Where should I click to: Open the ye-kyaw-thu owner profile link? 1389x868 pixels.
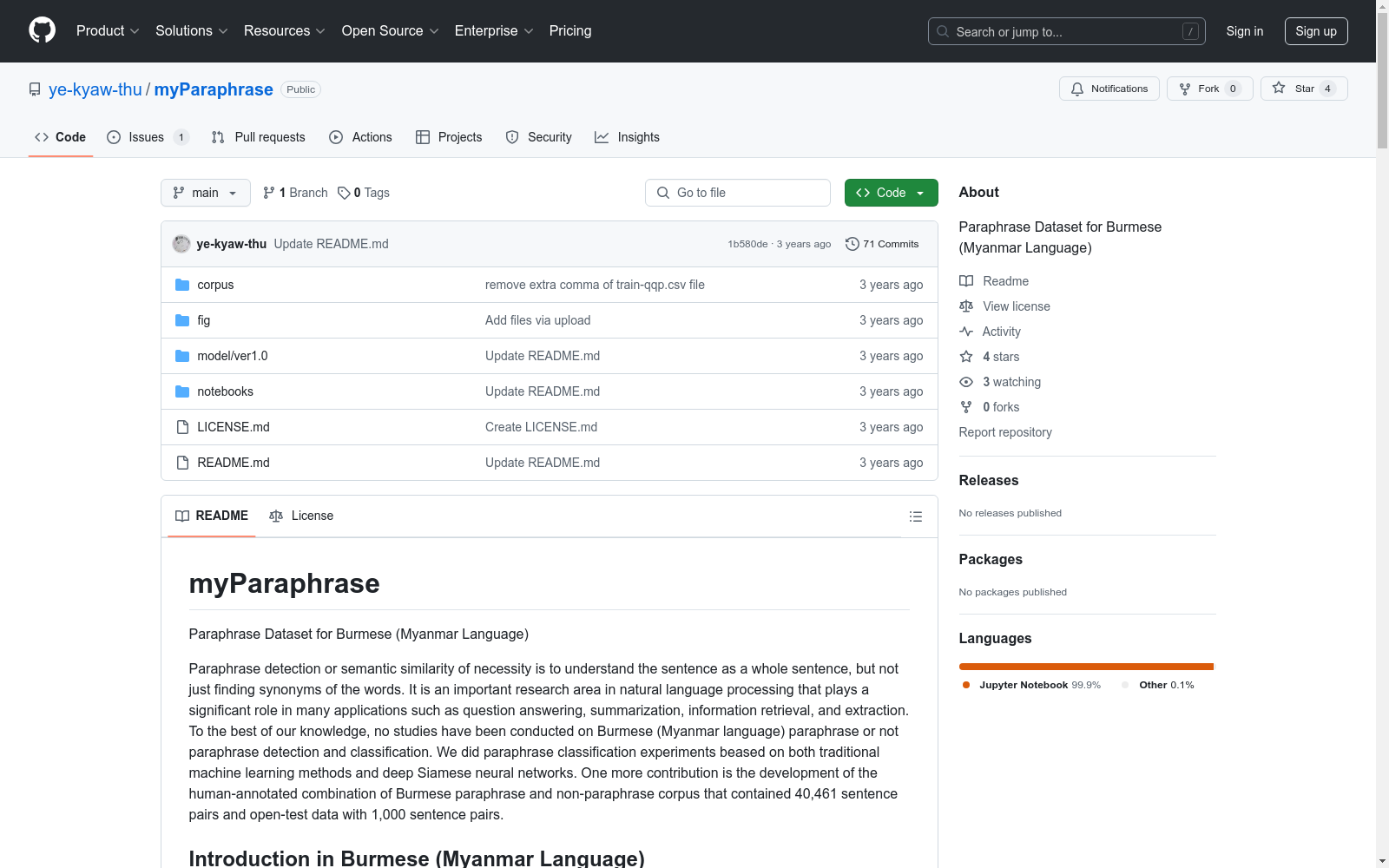(x=95, y=89)
